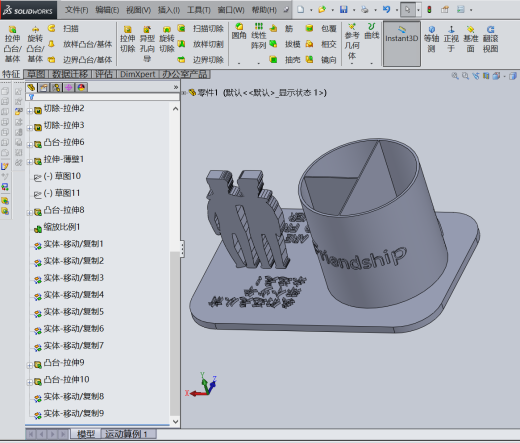Viewport: 520px width, 443px height.
Task: Open the DisplayManager appearance sphere tab
Action: click(x=81, y=87)
